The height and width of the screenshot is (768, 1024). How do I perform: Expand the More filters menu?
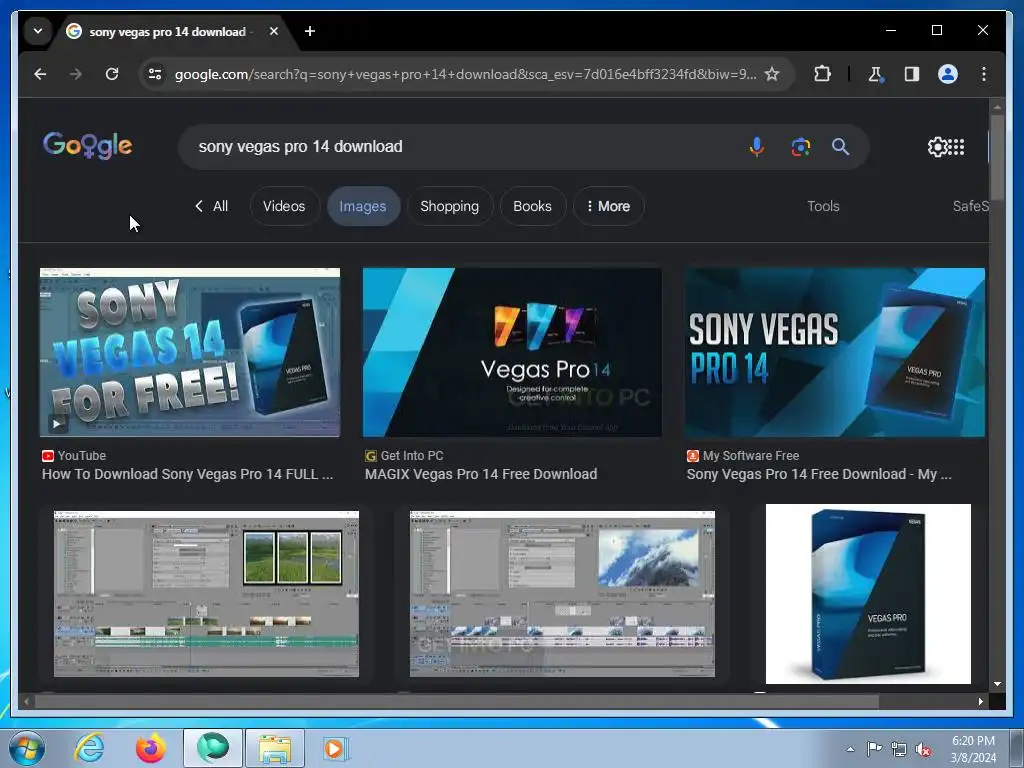608,206
